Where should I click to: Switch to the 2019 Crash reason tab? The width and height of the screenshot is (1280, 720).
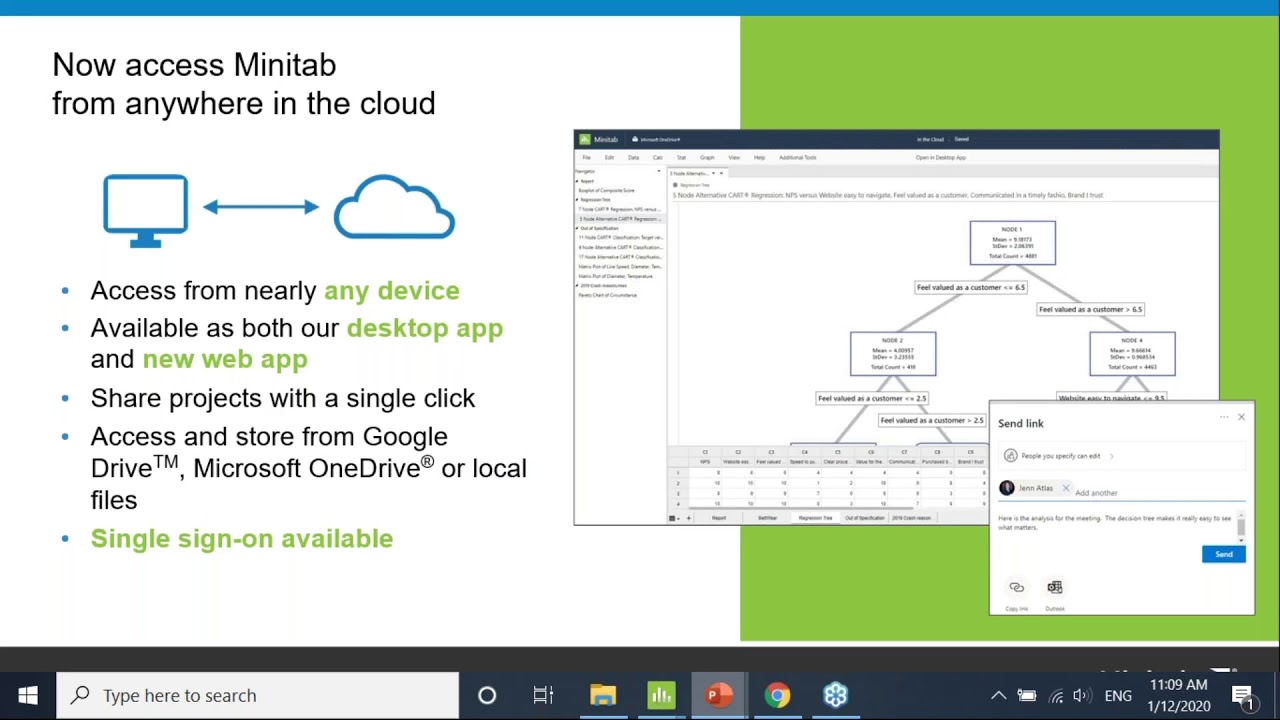click(911, 518)
